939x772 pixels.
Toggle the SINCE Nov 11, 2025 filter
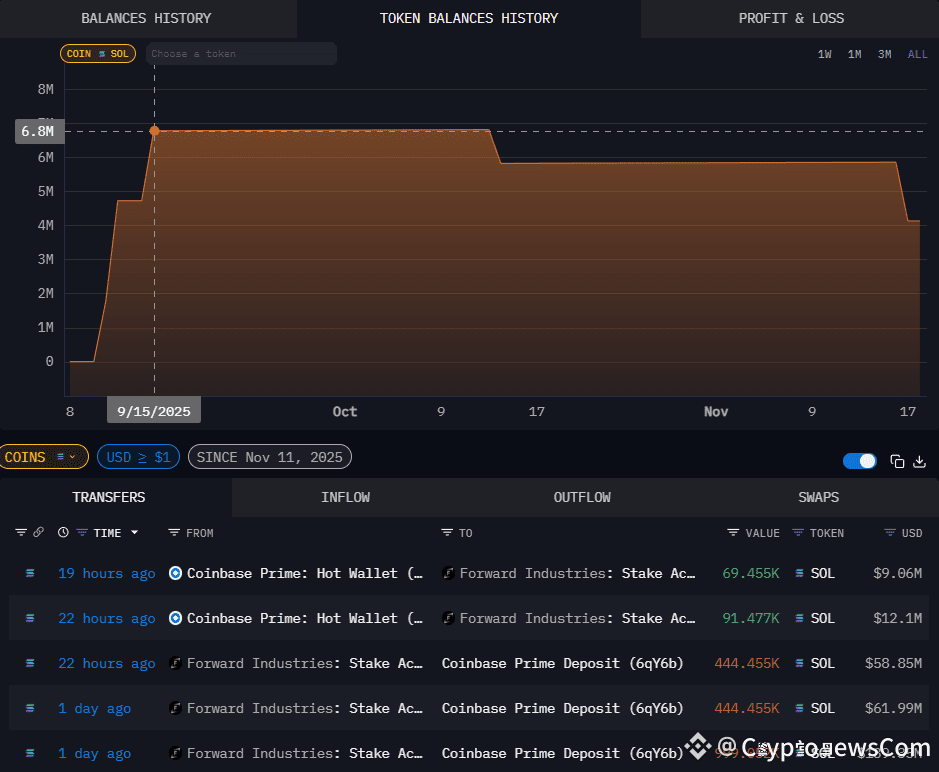(x=271, y=456)
